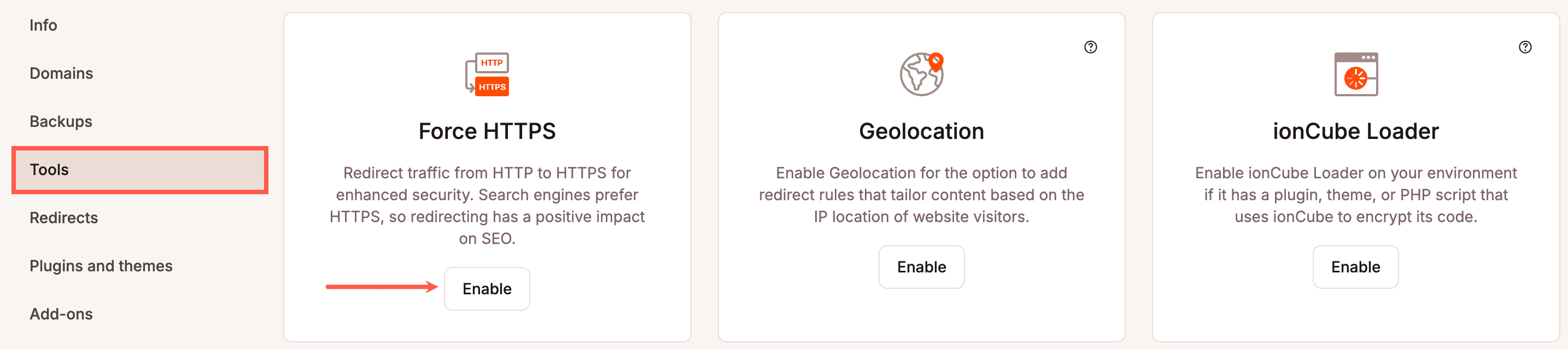Enable Force HTTPS
The image size is (1568, 349).
[x=487, y=289]
